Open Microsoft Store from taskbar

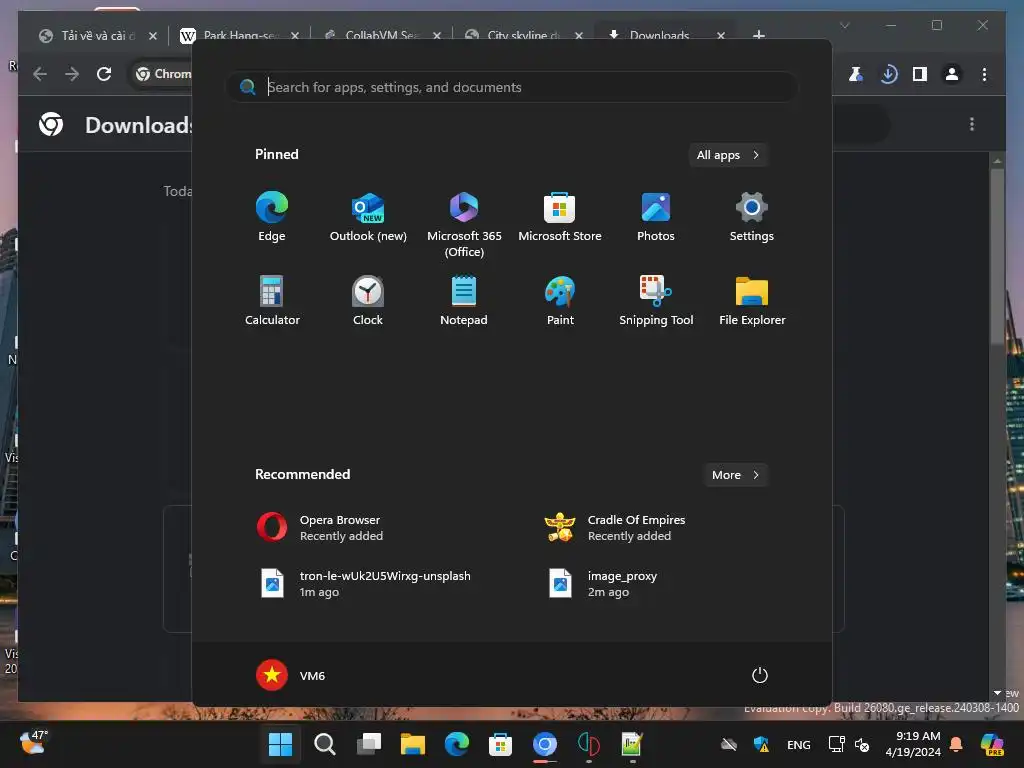[x=500, y=744]
